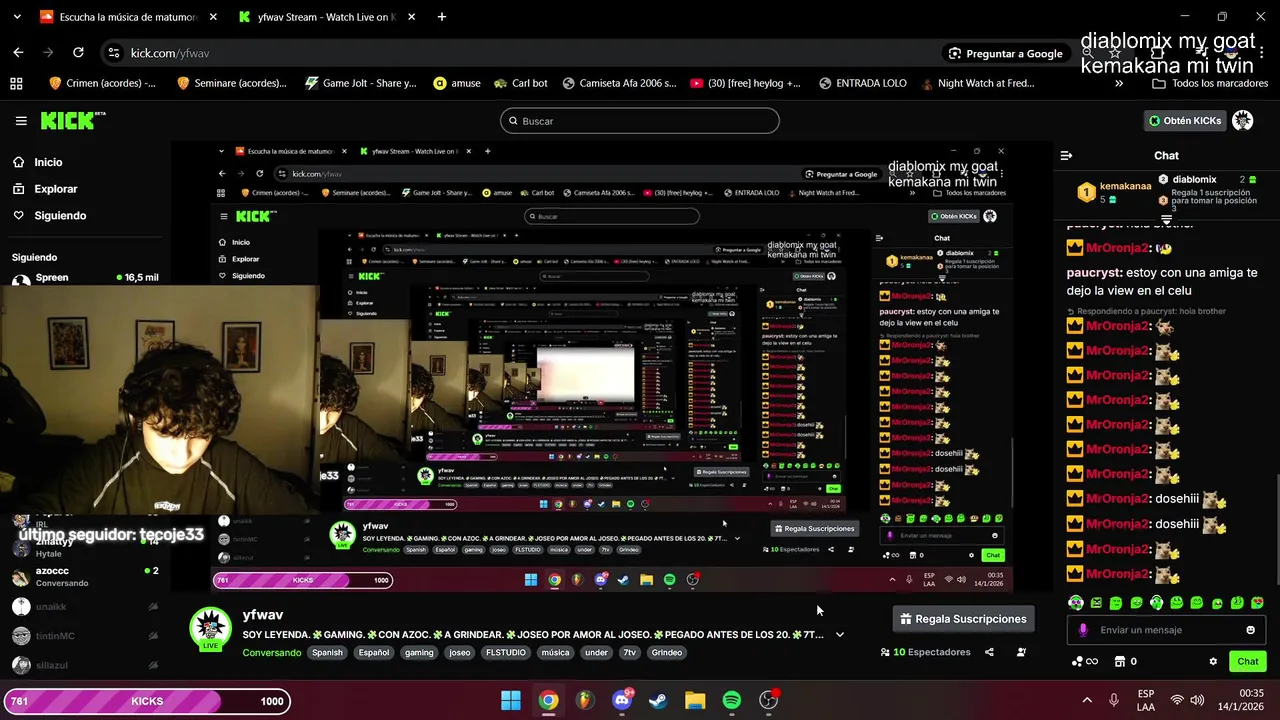The width and height of the screenshot is (1280, 720).
Task: Open the profile avatar on the Kick top bar
Action: click(x=1242, y=121)
